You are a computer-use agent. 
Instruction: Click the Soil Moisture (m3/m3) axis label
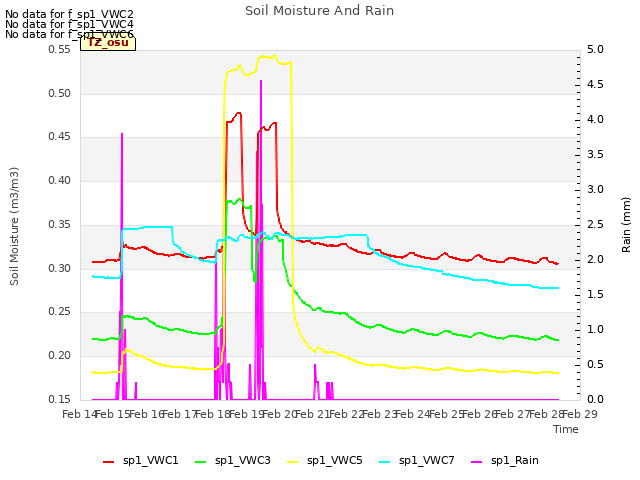coord(14,226)
